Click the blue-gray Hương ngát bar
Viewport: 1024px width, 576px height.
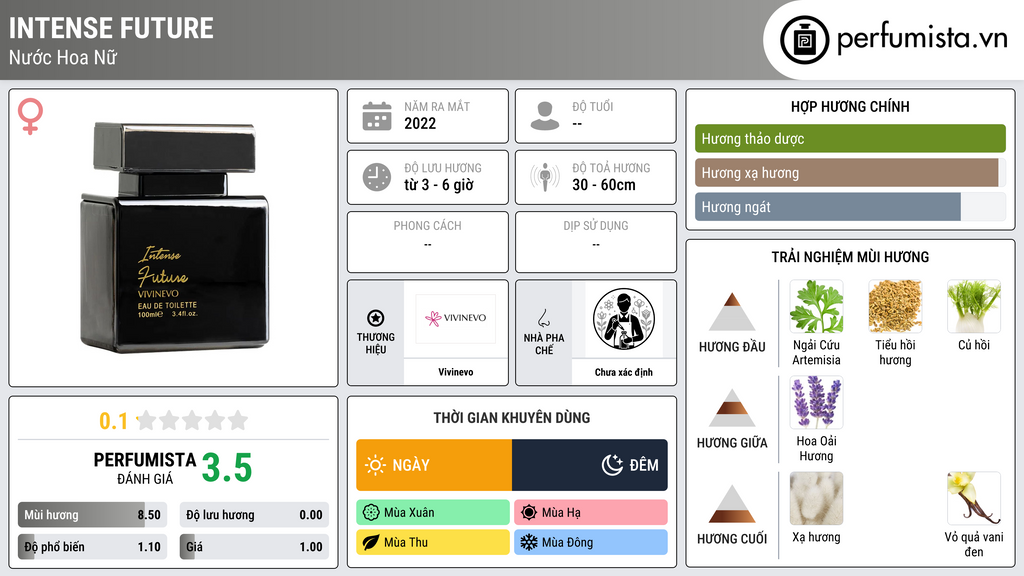(x=850, y=207)
